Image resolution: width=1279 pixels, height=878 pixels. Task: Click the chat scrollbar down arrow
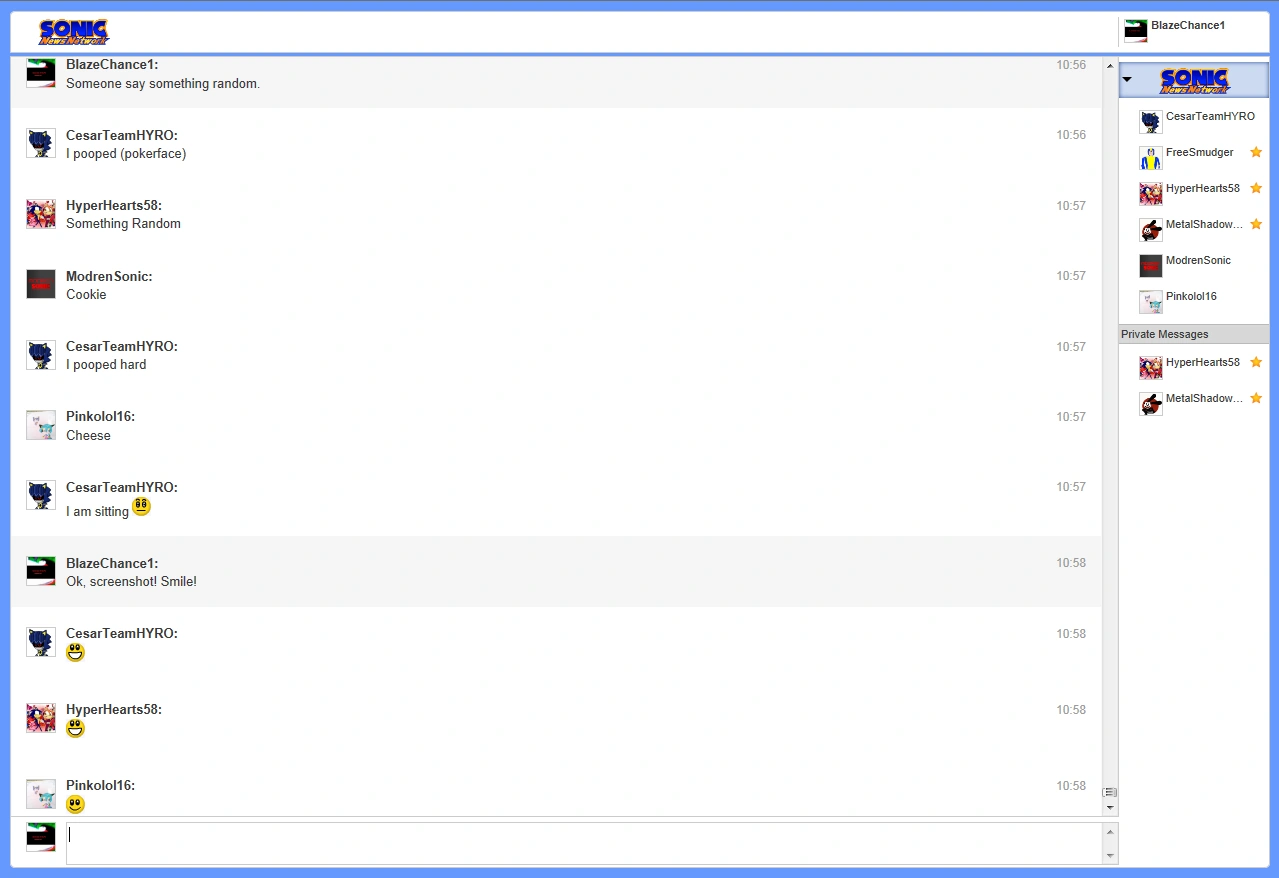(1109, 807)
